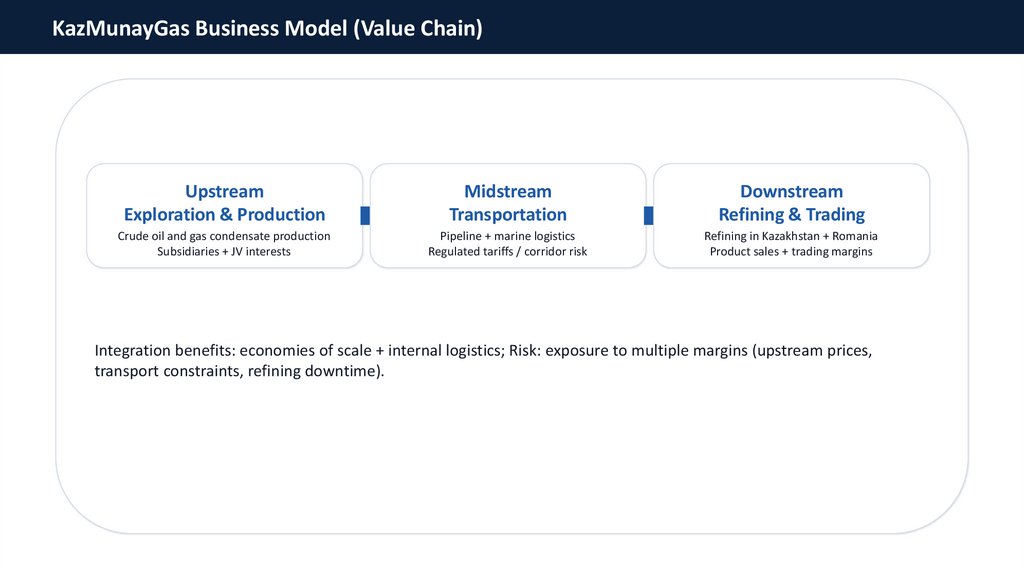Screen dimensions: 1024x574
Task: Click the blue connector between Midstream and Downstream
Action: [x=648, y=215]
